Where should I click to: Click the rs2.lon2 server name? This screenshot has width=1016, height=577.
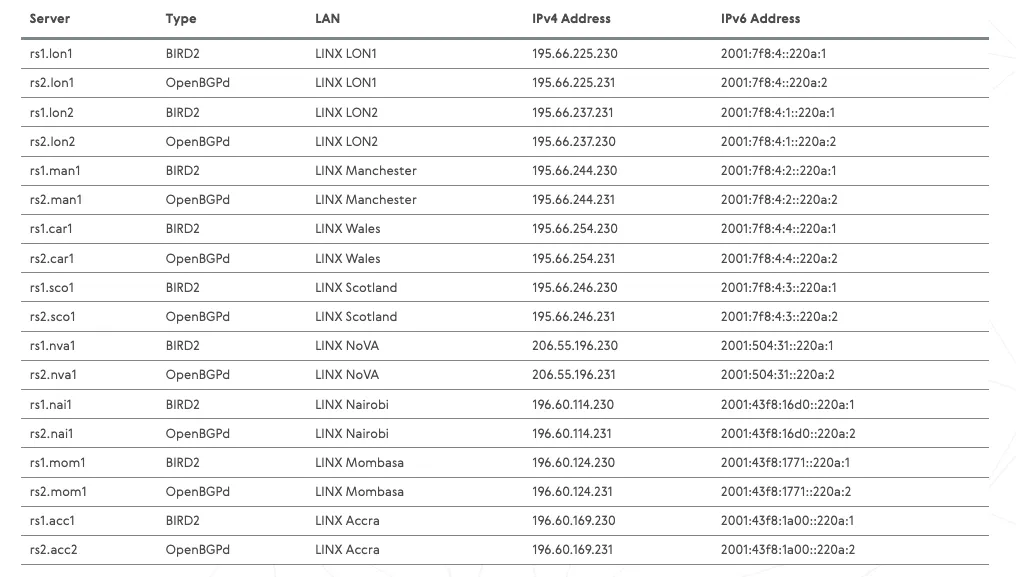52,142
